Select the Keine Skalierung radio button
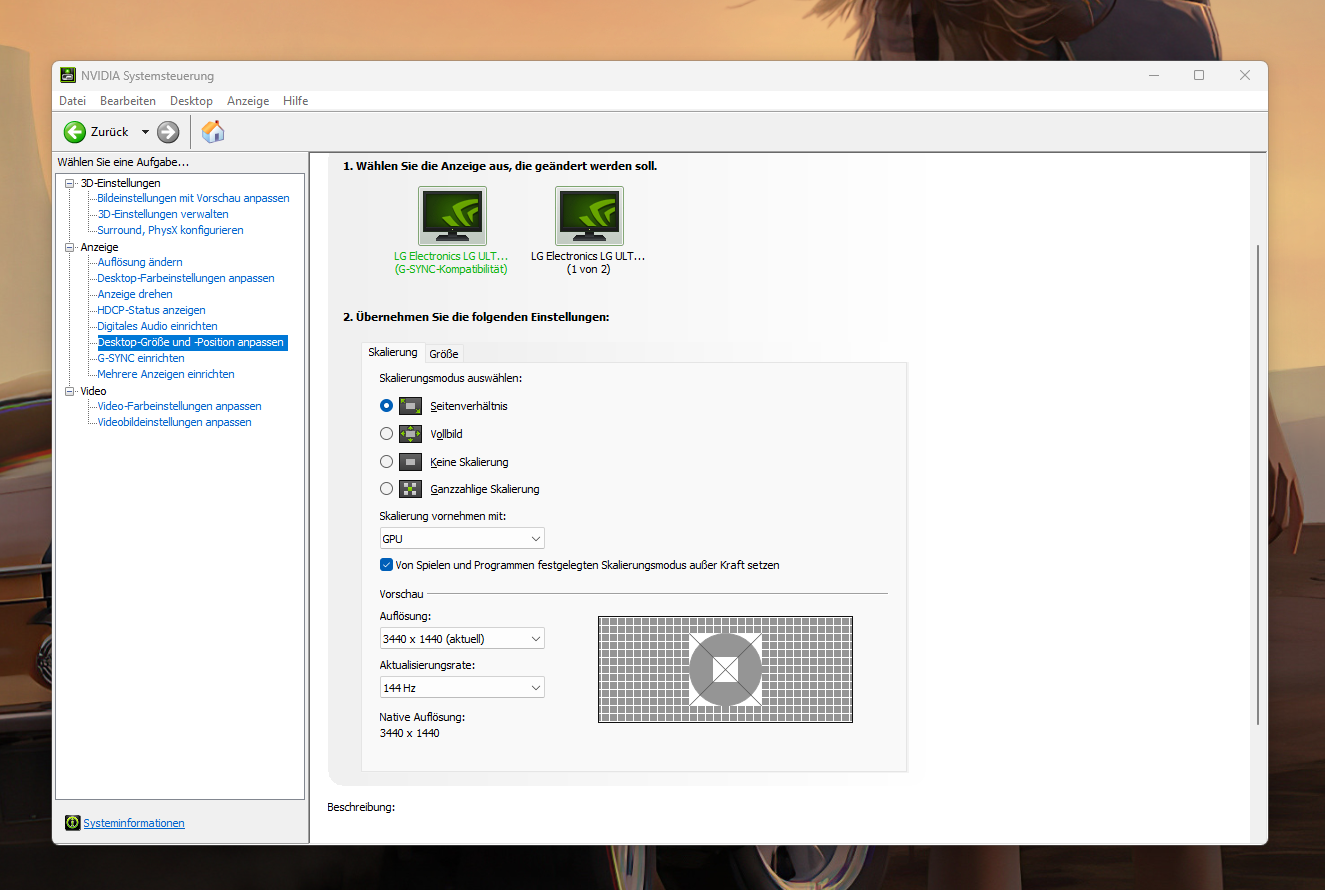The height and width of the screenshot is (890, 1325). pyautogui.click(x=387, y=462)
